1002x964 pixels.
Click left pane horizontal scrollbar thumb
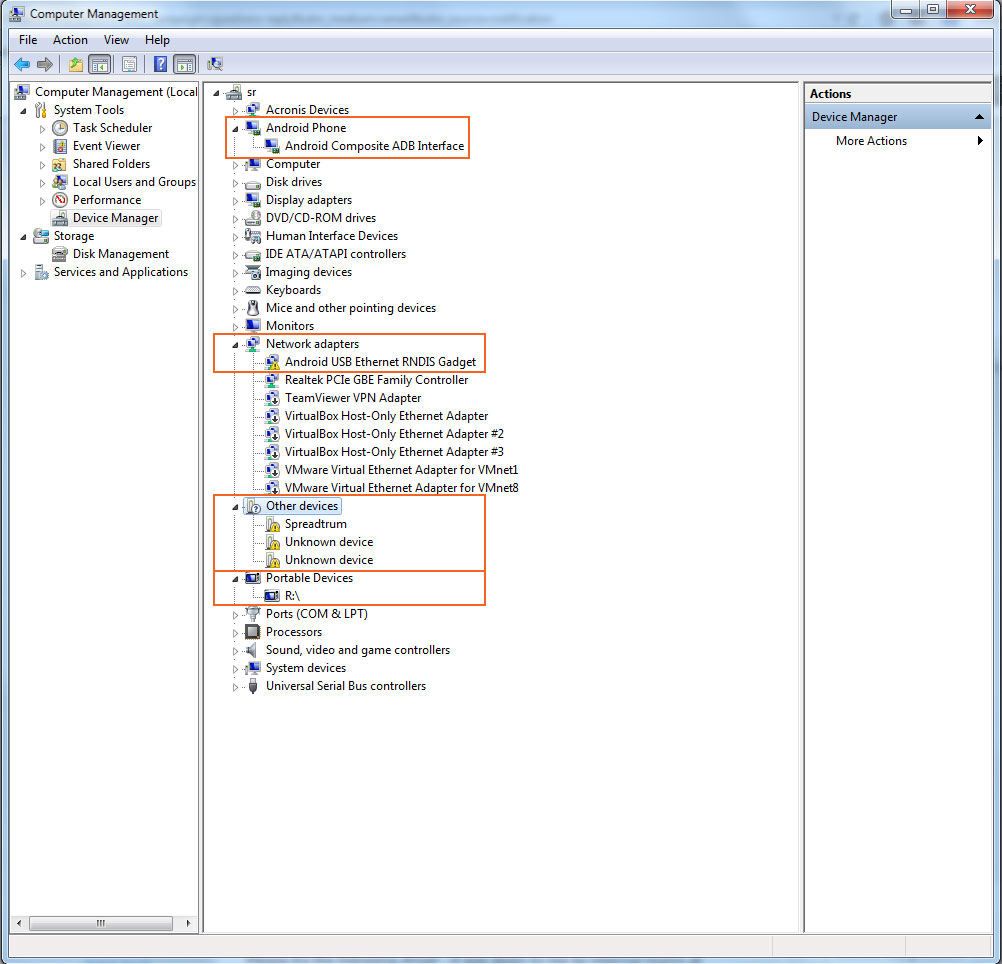101,923
